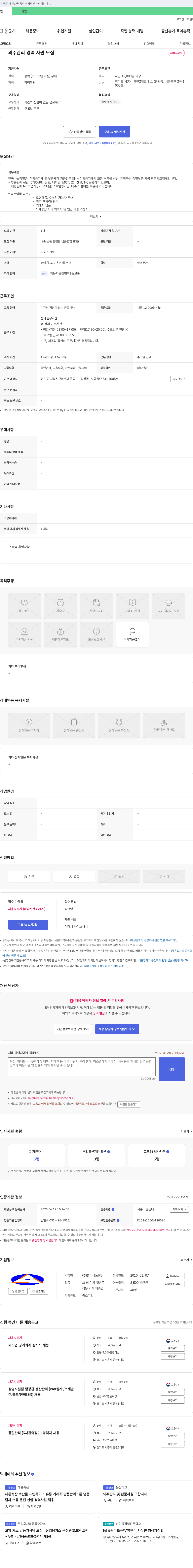Click the 채용시까지 badge in header
The width and height of the screenshot is (193, 1568).
point(176,53)
